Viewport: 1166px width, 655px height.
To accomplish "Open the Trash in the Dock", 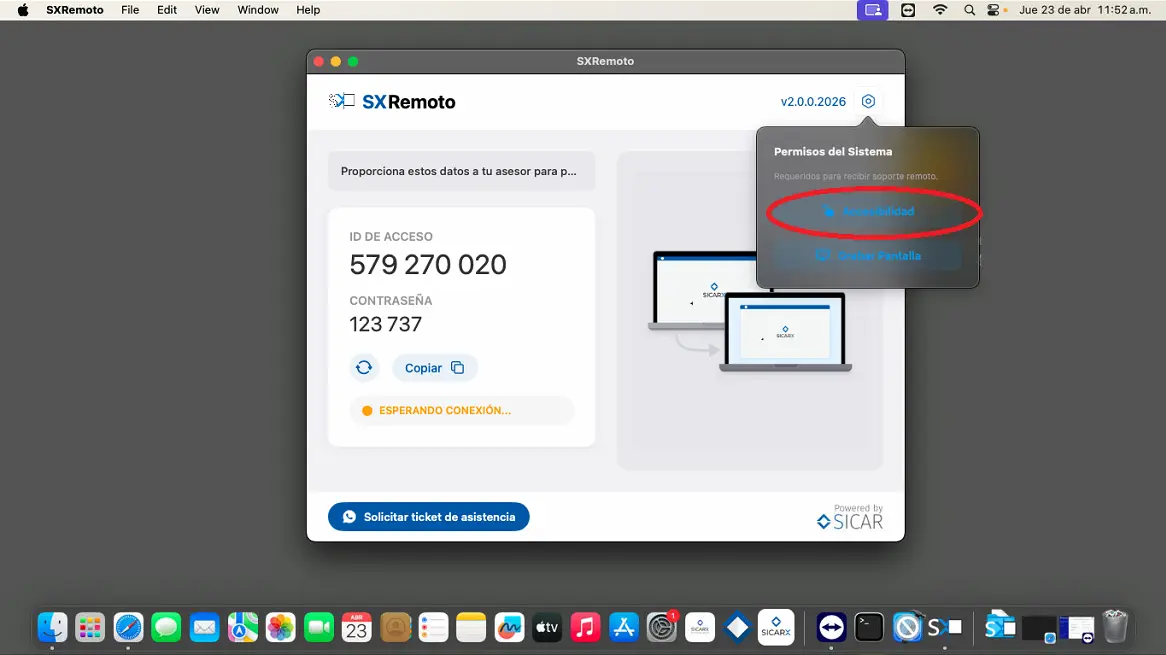I will pos(1115,627).
